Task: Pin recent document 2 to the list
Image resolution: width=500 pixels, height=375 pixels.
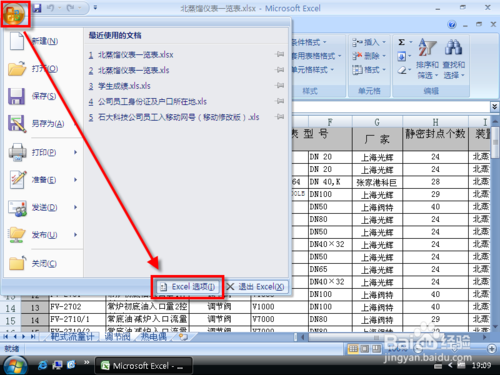Action: (x=280, y=70)
